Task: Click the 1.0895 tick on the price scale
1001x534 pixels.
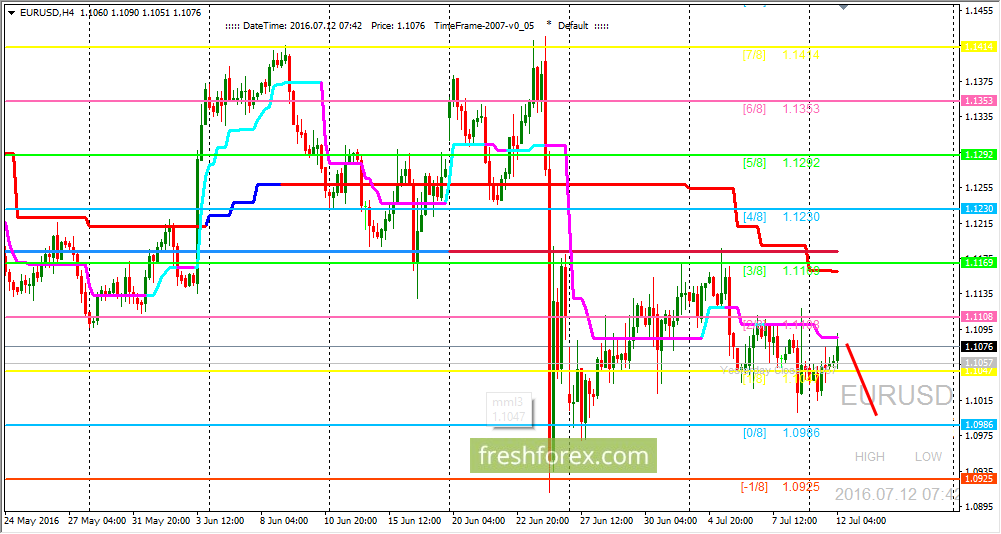Action: pyautogui.click(x=979, y=507)
